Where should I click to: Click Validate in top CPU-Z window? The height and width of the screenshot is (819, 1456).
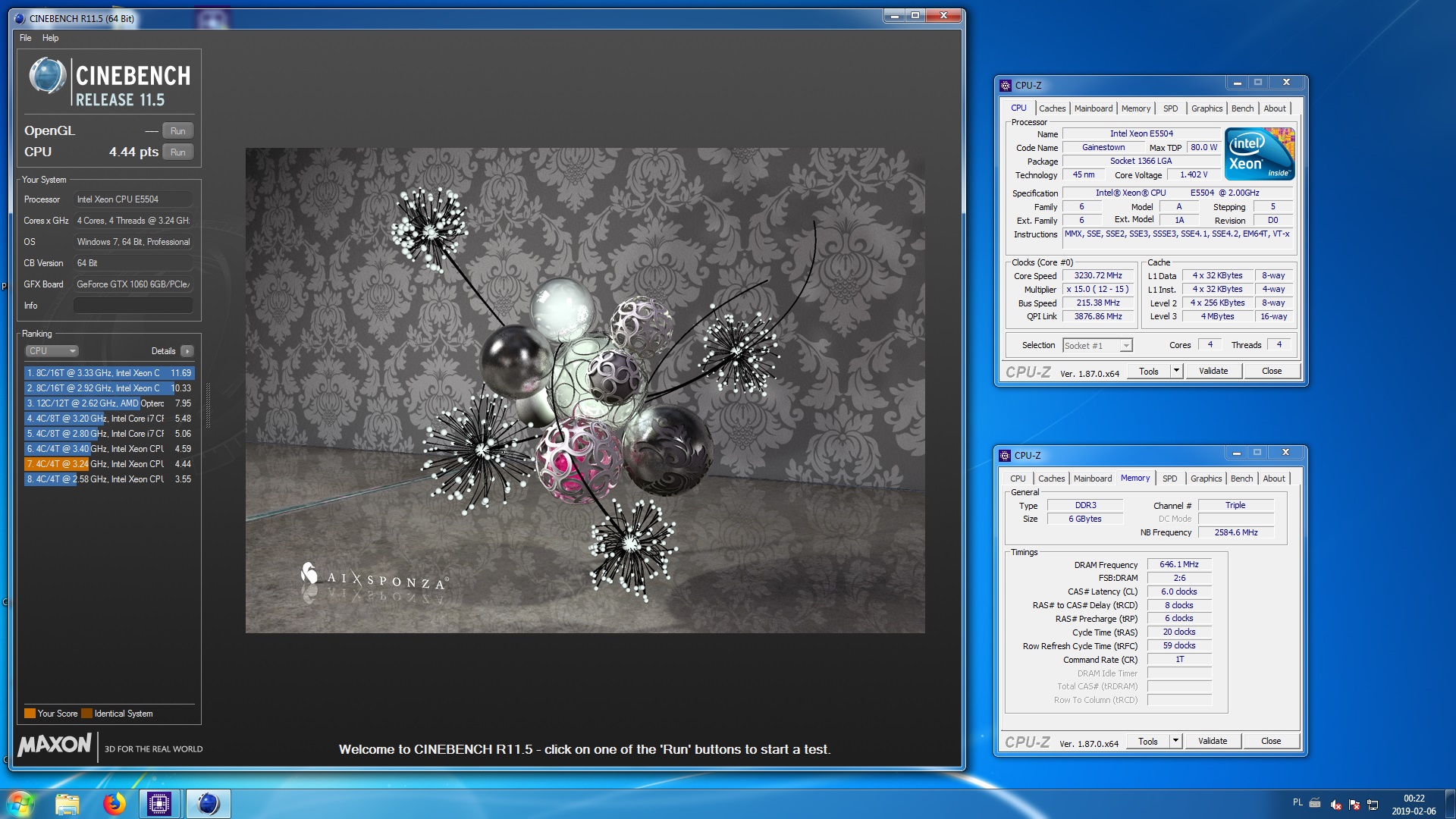[x=1213, y=372]
